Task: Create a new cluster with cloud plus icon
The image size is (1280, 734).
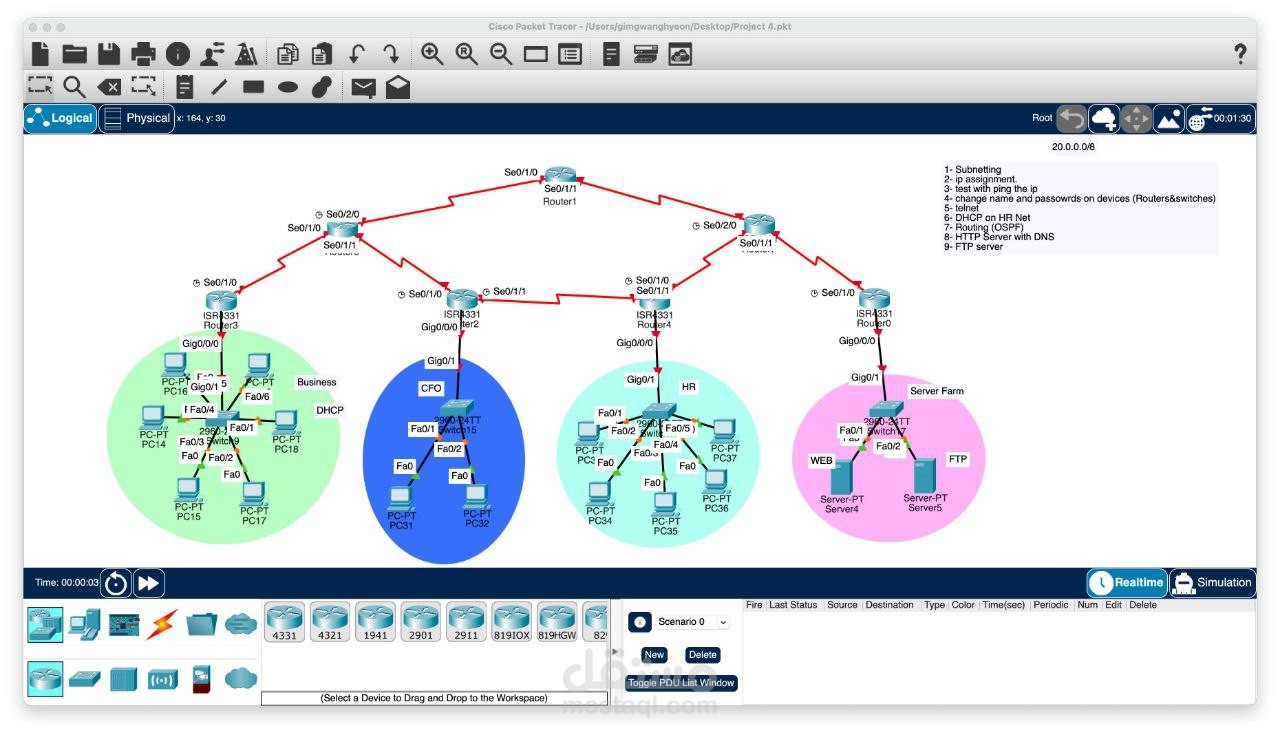Action: 1104,118
